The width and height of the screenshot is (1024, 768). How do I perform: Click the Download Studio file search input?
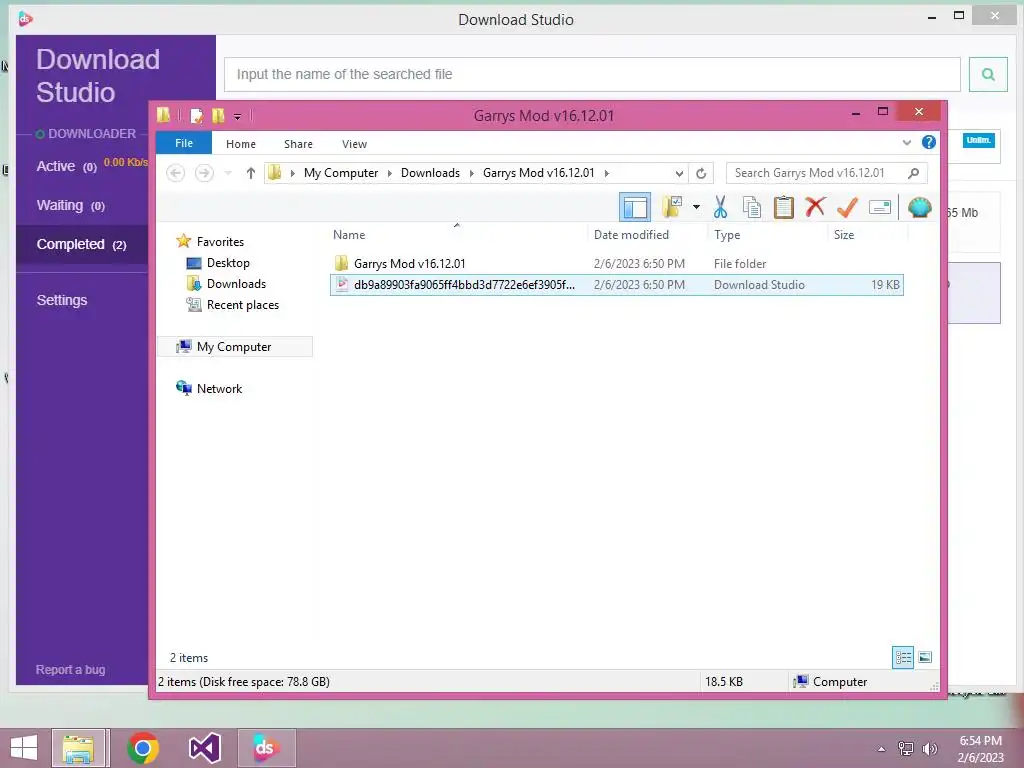coord(592,74)
